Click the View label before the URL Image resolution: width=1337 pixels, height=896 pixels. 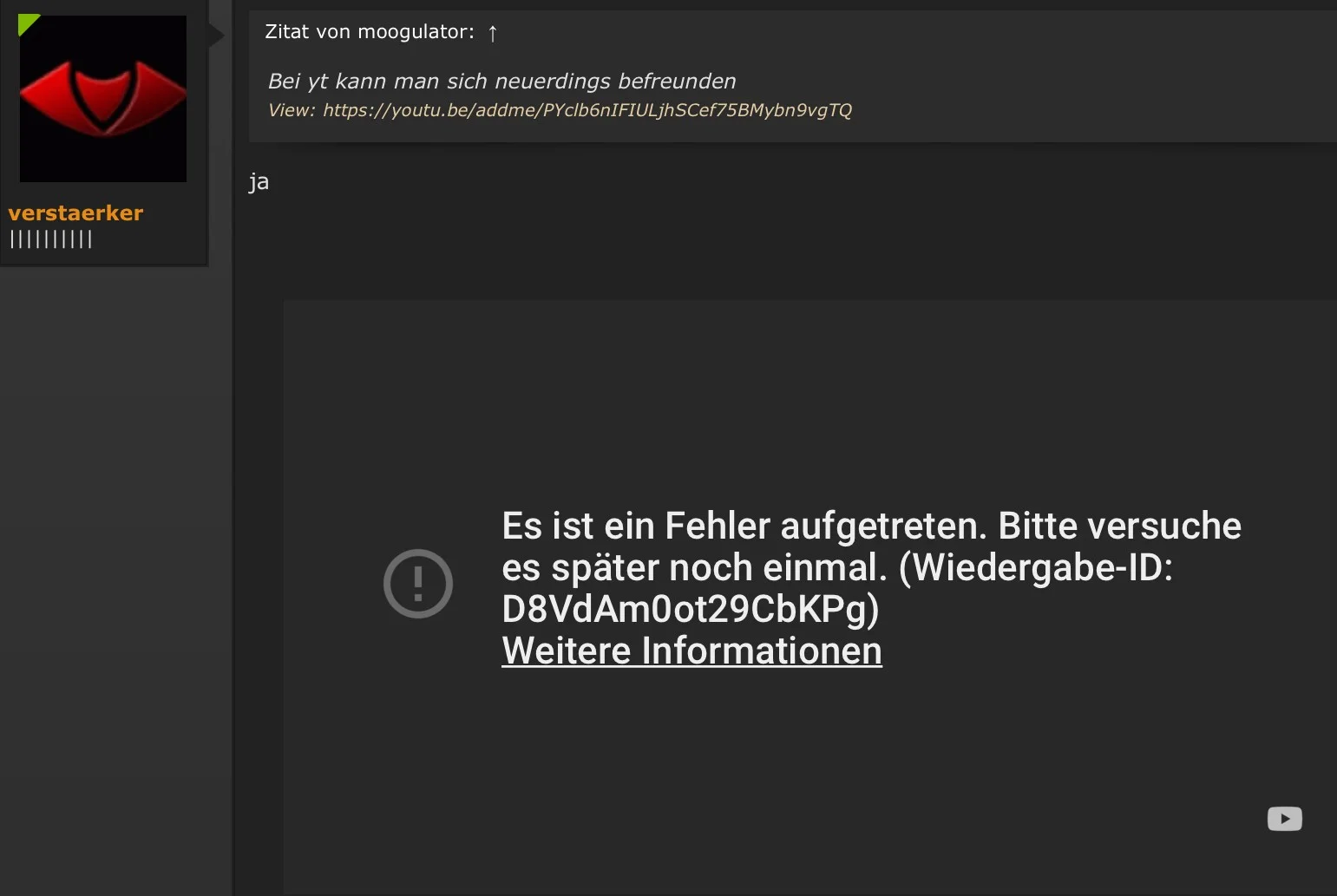pos(291,110)
